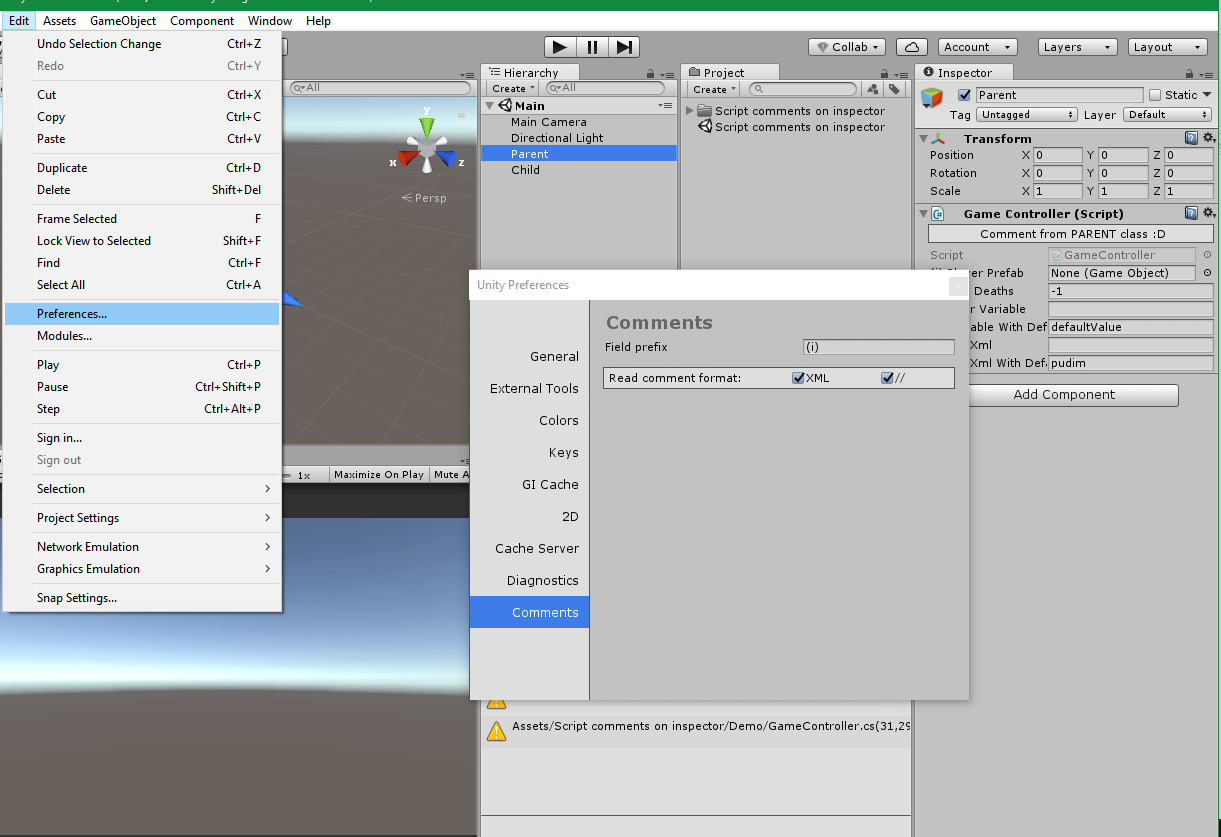
Task: Collapse the Main scene in Hierarchy
Action: point(490,105)
